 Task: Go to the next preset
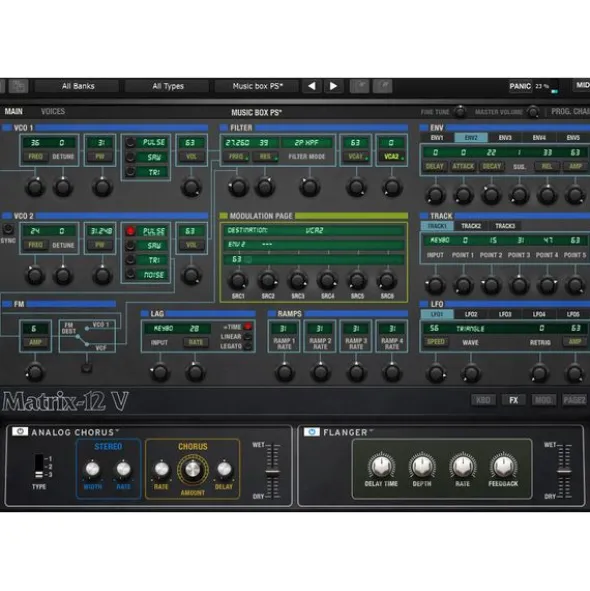333,86
